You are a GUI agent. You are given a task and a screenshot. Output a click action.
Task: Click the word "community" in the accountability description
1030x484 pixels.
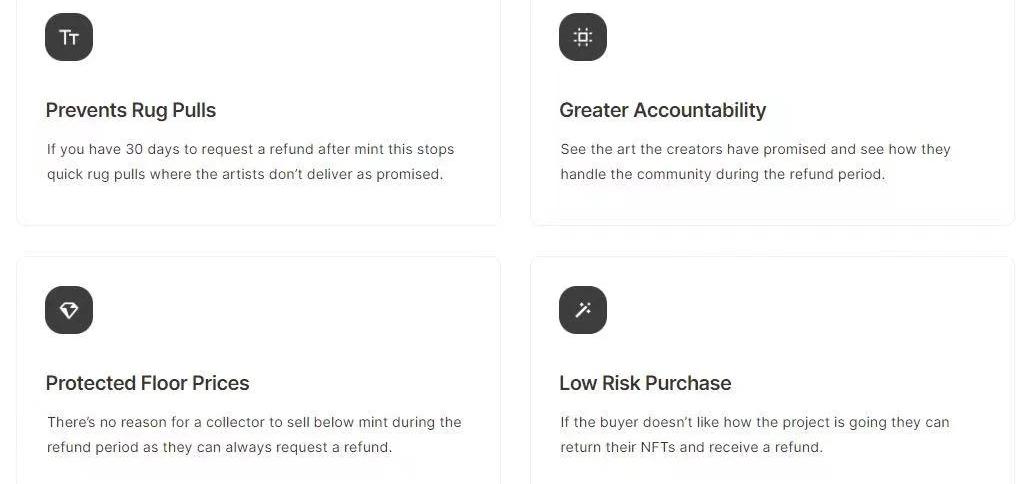click(672, 174)
